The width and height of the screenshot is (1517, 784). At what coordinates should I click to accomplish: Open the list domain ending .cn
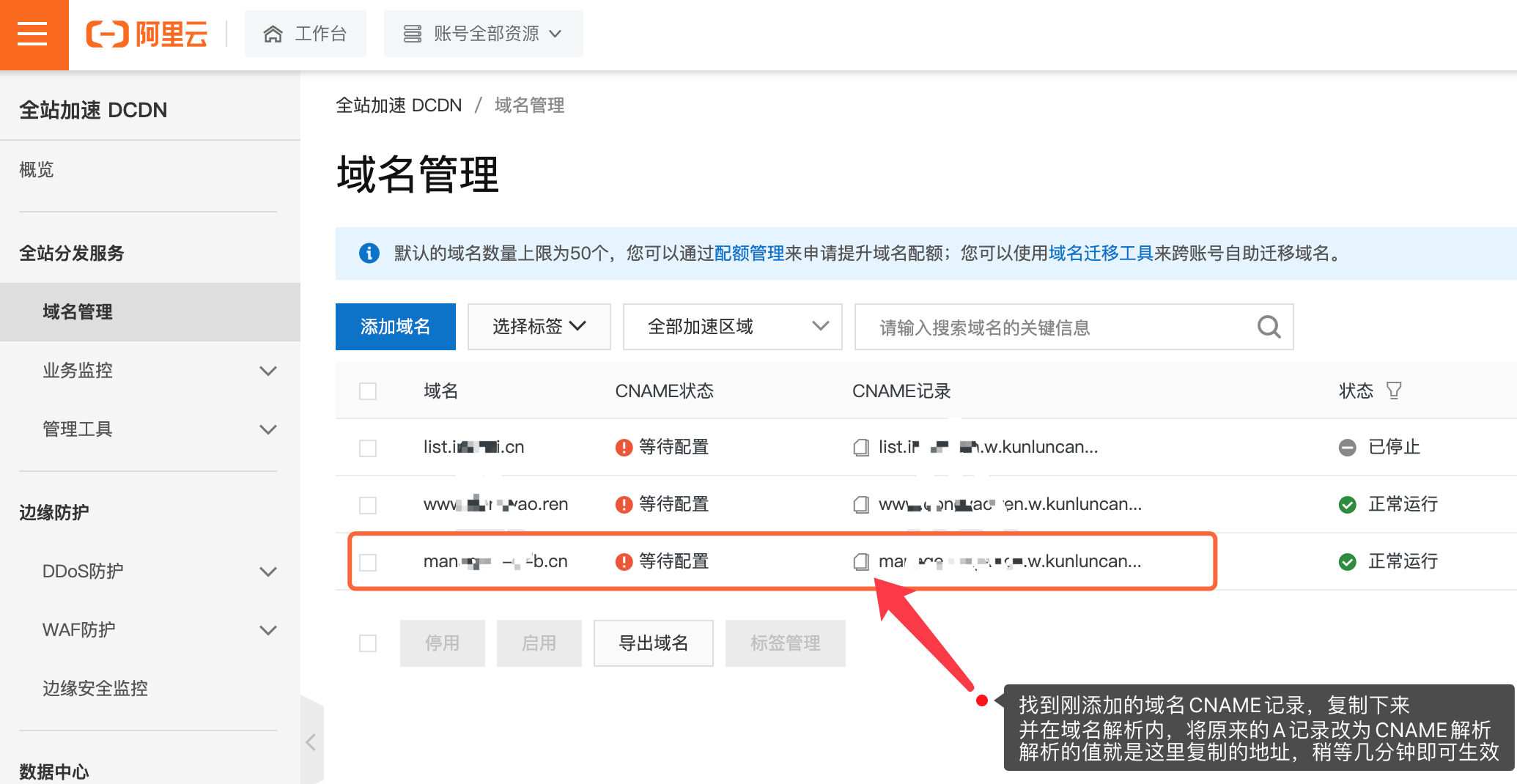tap(473, 447)
